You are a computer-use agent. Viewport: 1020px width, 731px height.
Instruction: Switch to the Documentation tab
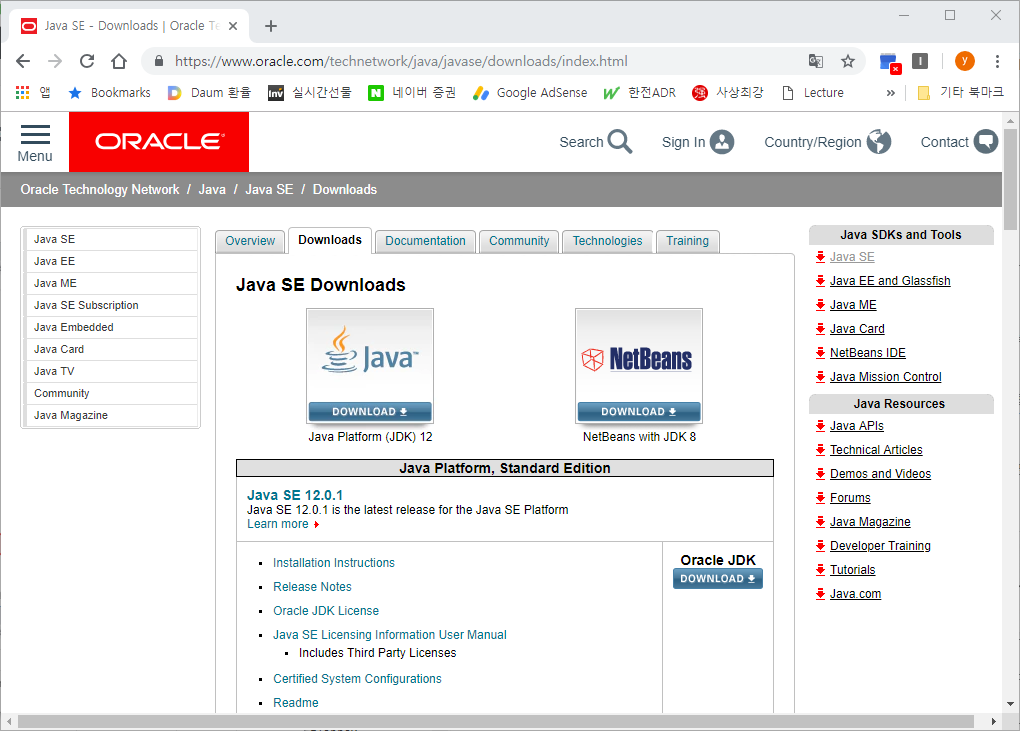(425, 241)
